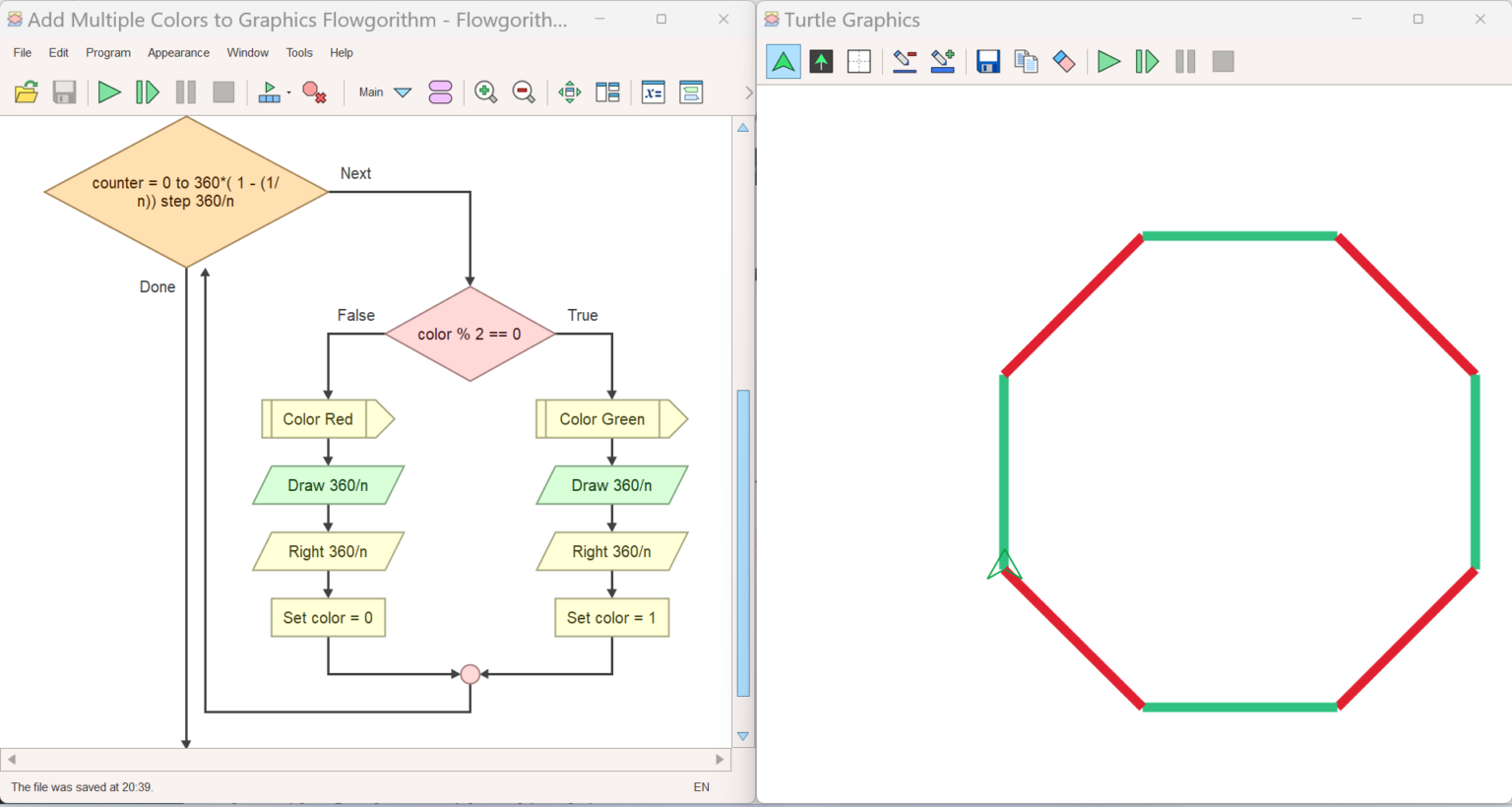Screen dimensions: 1512x807
Task: Open a file with the folder icon
Action: click(27, 93)
